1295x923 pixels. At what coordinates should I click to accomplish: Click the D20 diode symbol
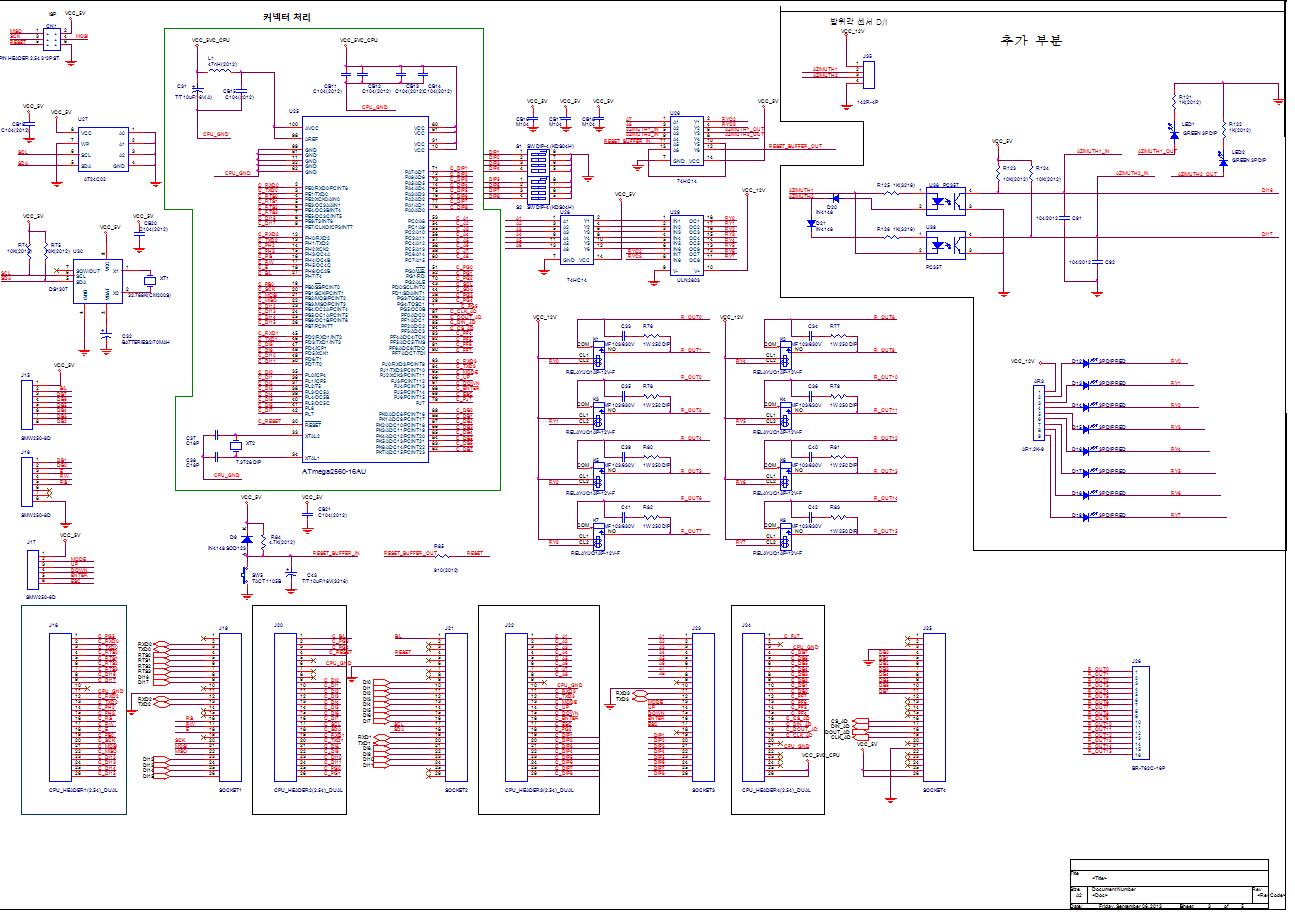[x=837, y=198]
